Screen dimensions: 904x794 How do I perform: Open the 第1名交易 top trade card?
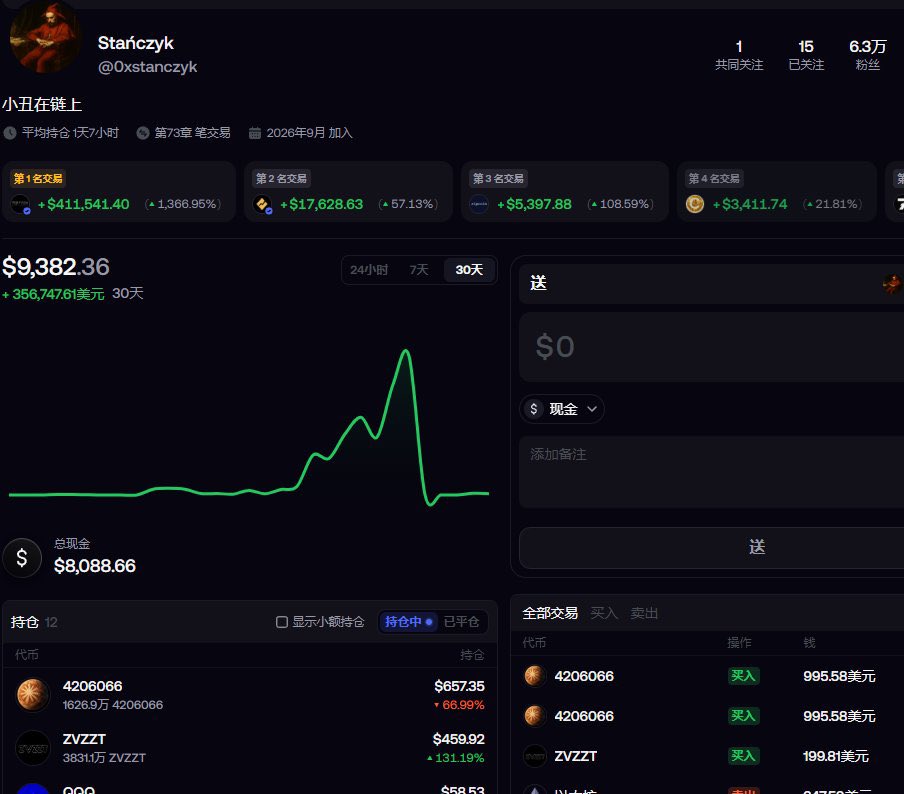pos(119,192)
